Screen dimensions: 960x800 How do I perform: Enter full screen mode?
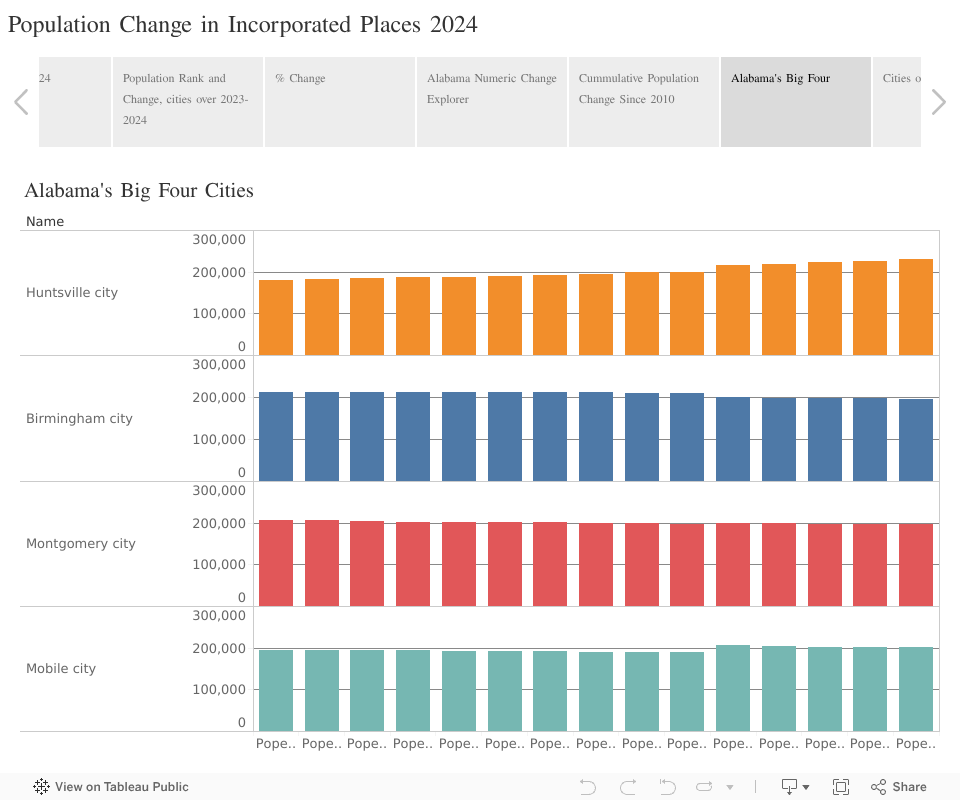pyautogui.click(x=841, y=787)
